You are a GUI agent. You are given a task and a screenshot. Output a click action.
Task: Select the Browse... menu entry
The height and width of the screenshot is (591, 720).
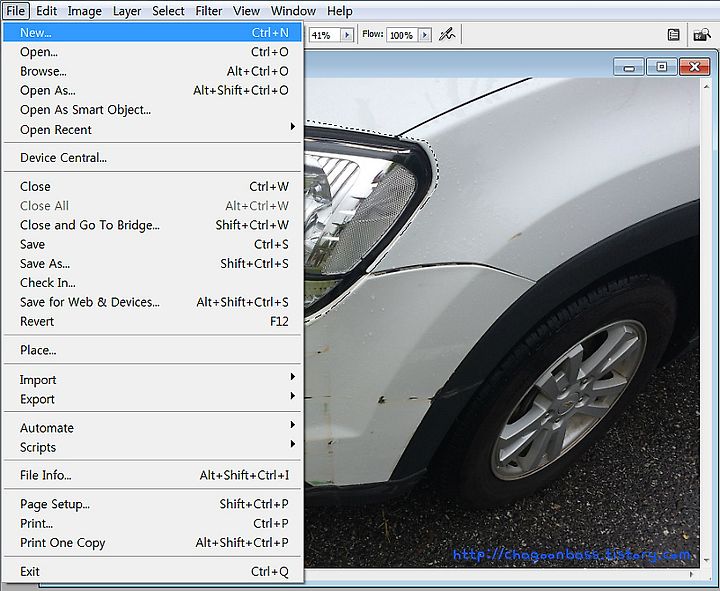(x=152, y=71)
